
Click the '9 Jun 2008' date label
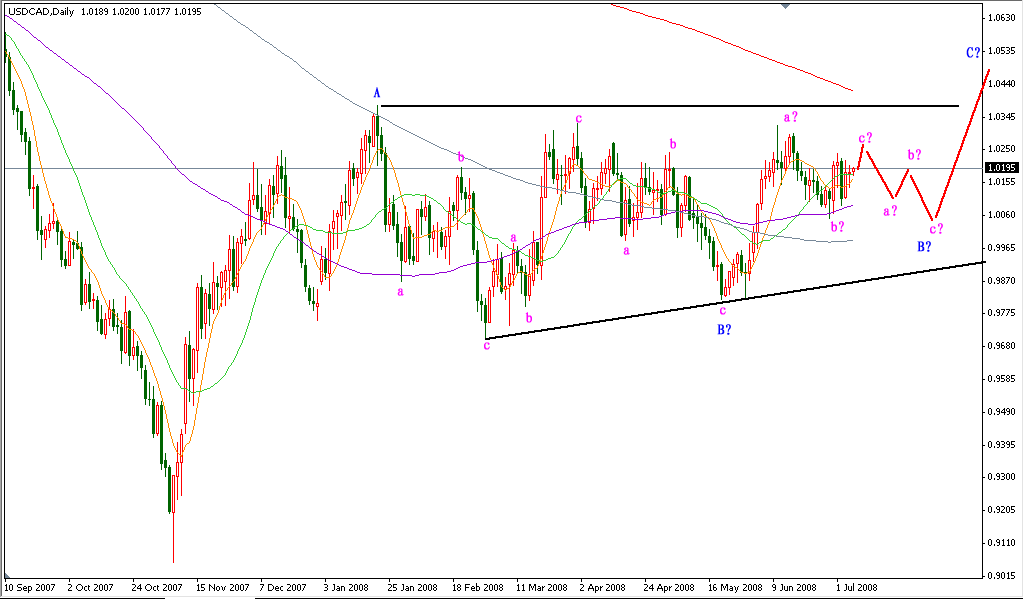click(794, 587)
